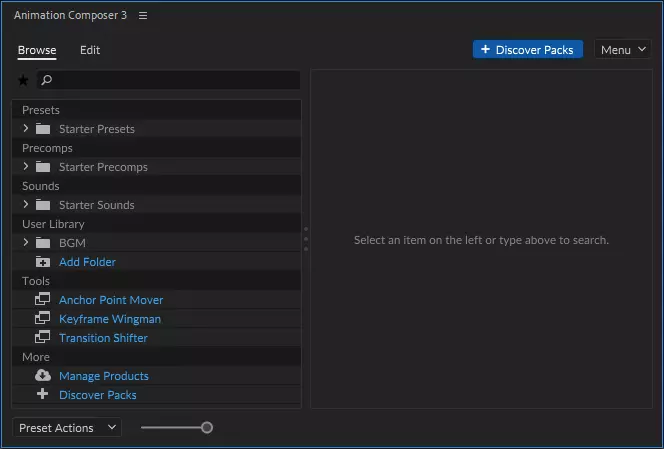The width and height of the screenshot is (664, 449).
Task: Switch to the Browse tab
Action: coord(37,50)
